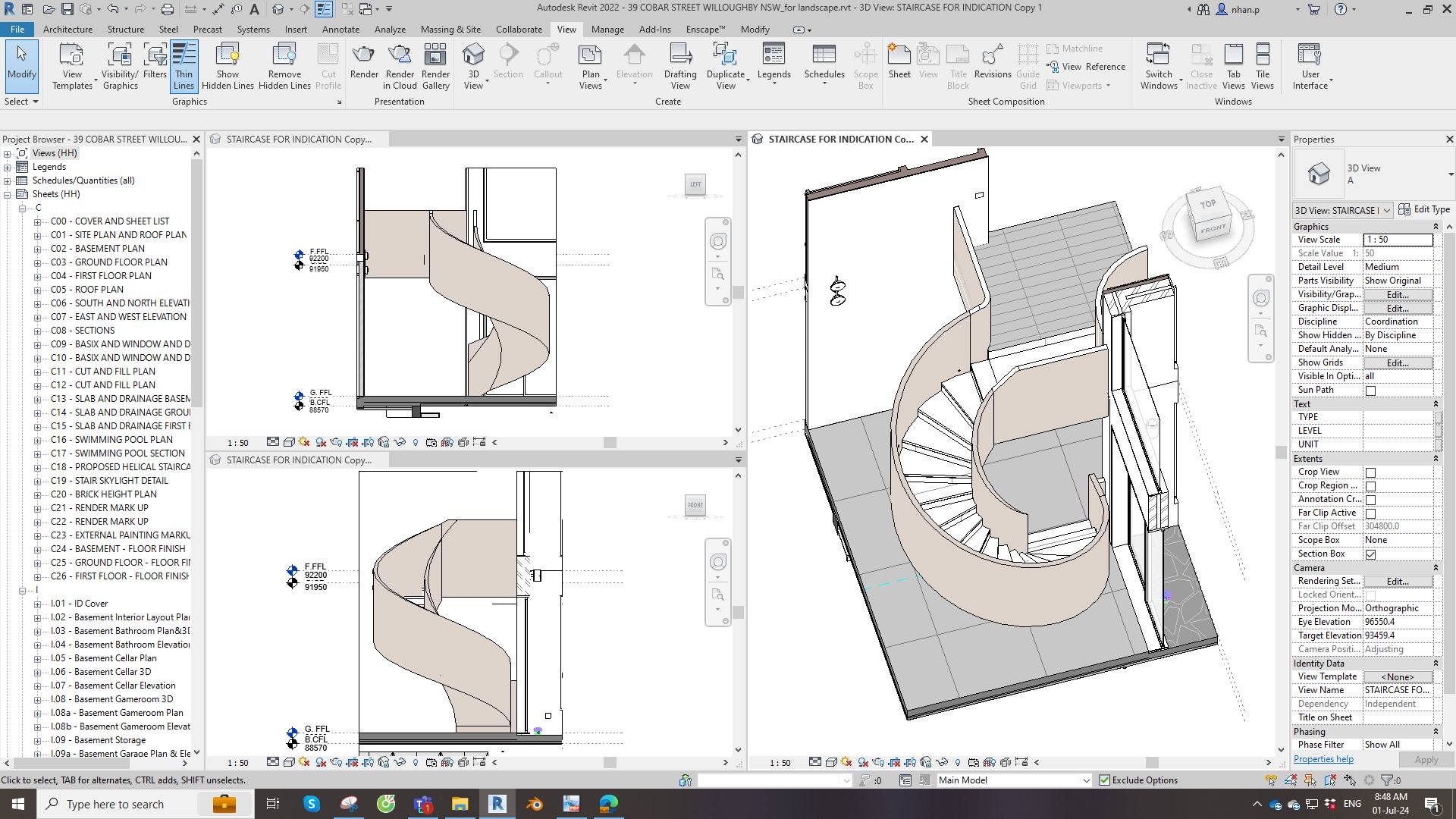Open the Annotate ribbon tab
Screen dimensions: 1456x819
(340, 29)
